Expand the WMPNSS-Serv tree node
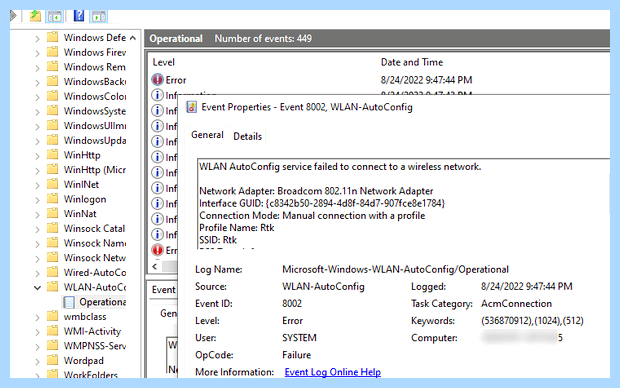The image size is (620, 388). coord(37,347)
